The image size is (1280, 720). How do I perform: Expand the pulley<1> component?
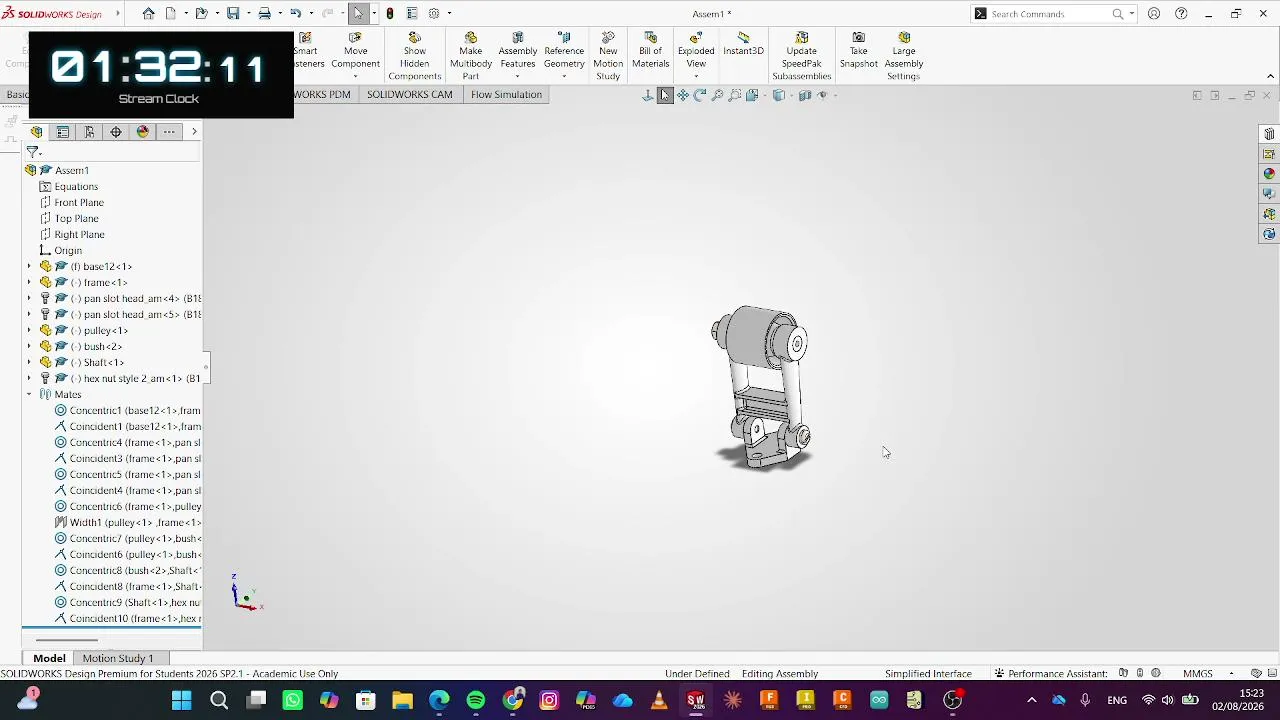(x=29, y=330)
